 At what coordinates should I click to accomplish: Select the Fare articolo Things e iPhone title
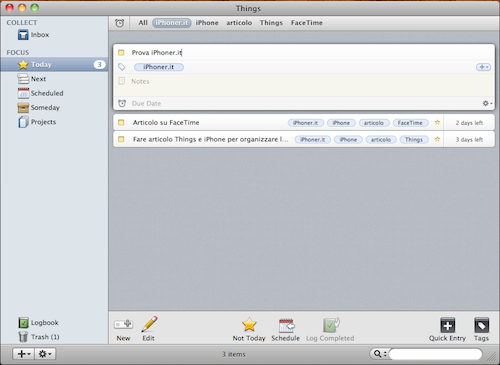tap(211, 139)
